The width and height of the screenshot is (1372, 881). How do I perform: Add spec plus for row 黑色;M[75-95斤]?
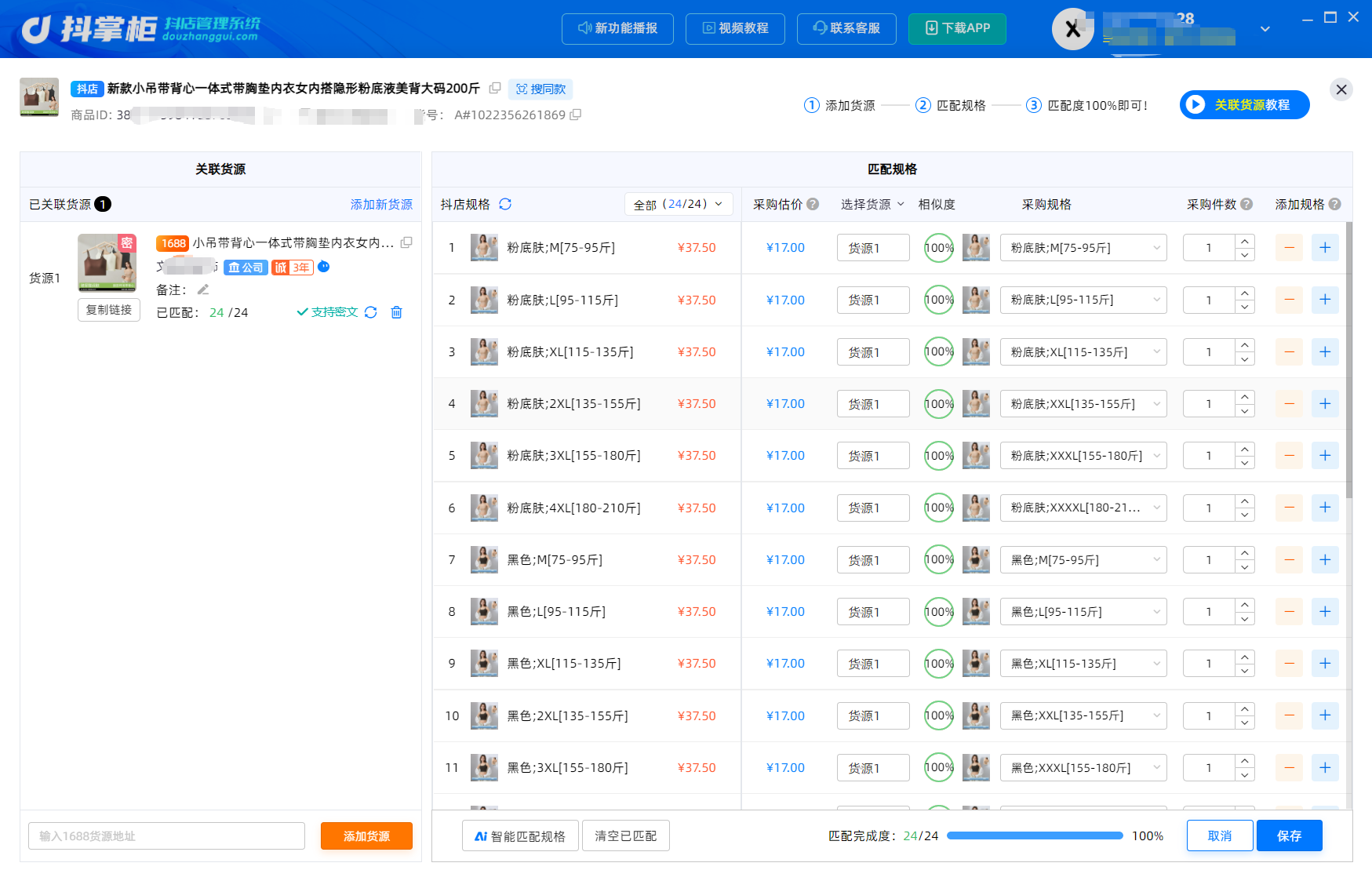(x=1325, y=559)
